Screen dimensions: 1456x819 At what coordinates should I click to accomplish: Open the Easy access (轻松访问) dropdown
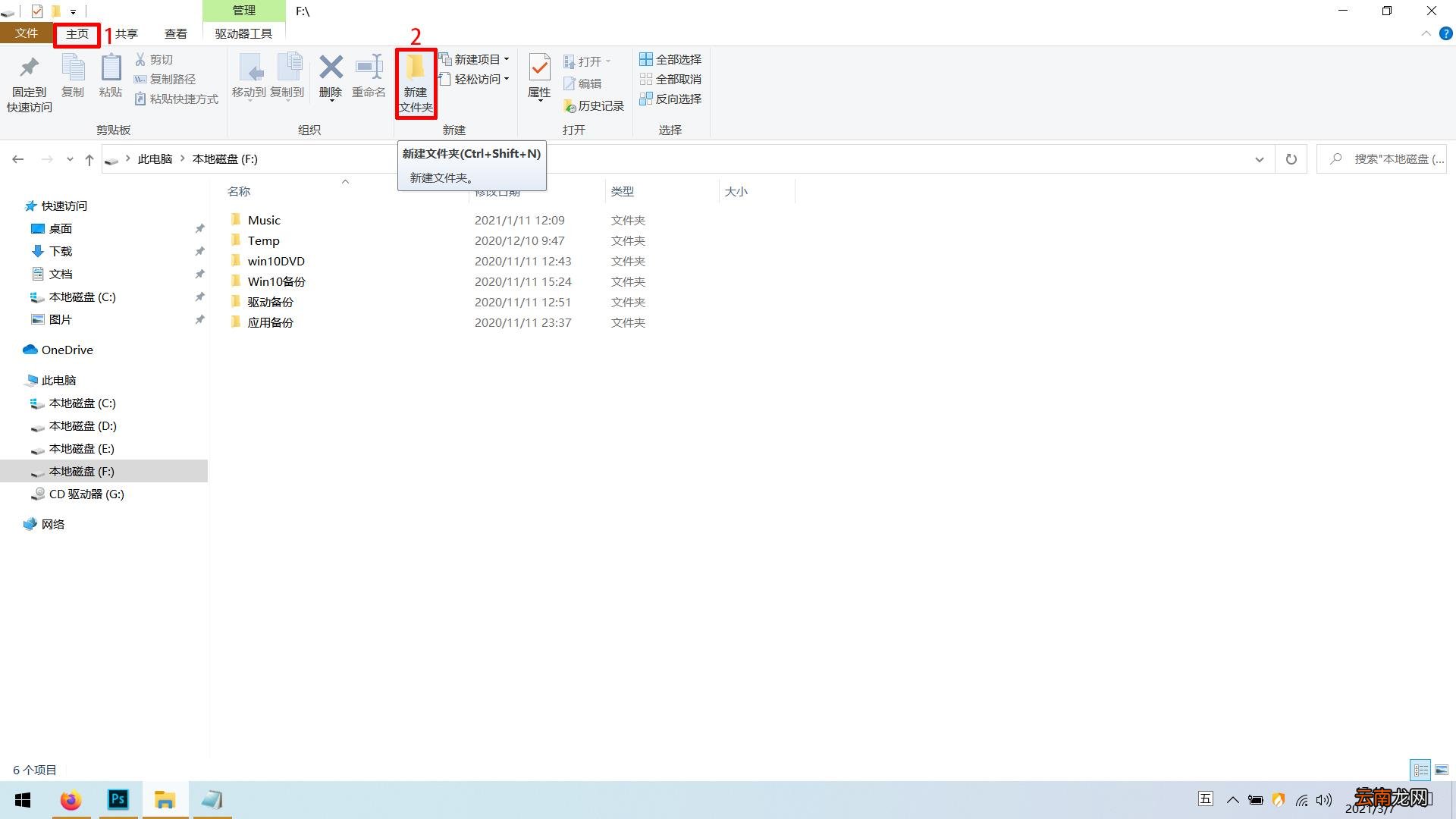(x=475, y=79)
